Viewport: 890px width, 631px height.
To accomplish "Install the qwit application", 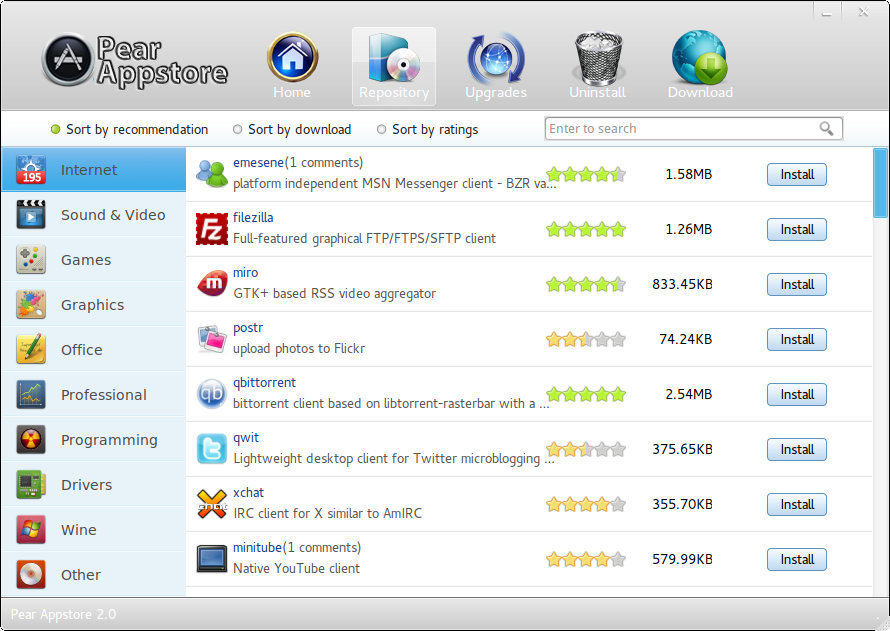I will [796, 449].
